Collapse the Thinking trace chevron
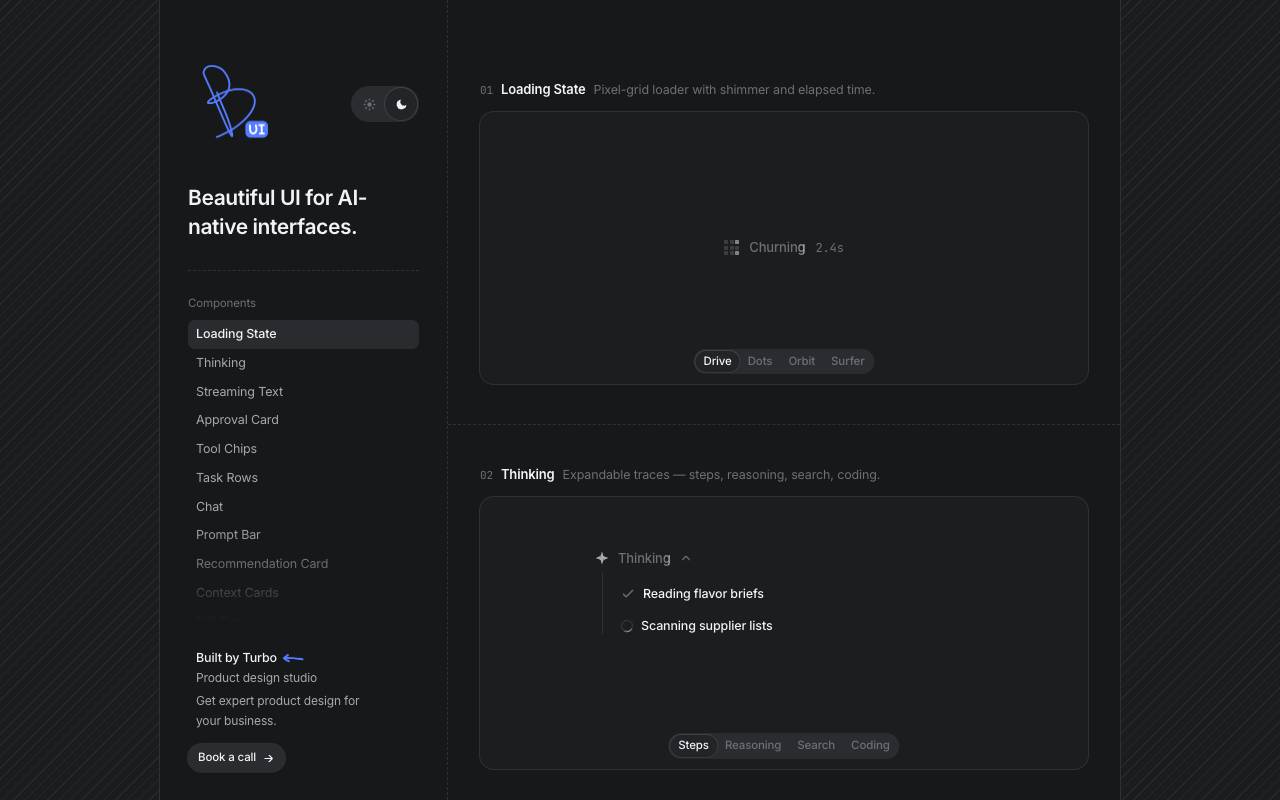1280x800 pixels. click(686, 558)
